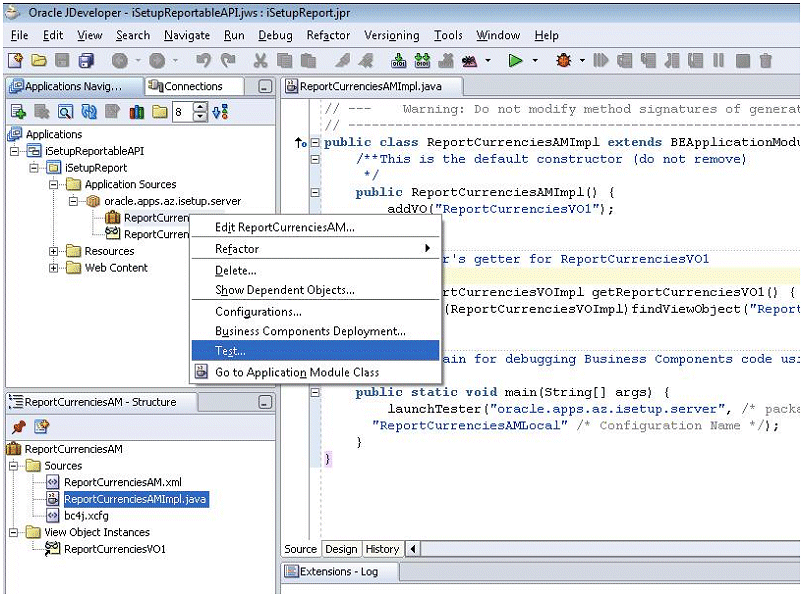Switch to the History editor tab
Screen dimensions: 806x599
(x=382, y=549)
